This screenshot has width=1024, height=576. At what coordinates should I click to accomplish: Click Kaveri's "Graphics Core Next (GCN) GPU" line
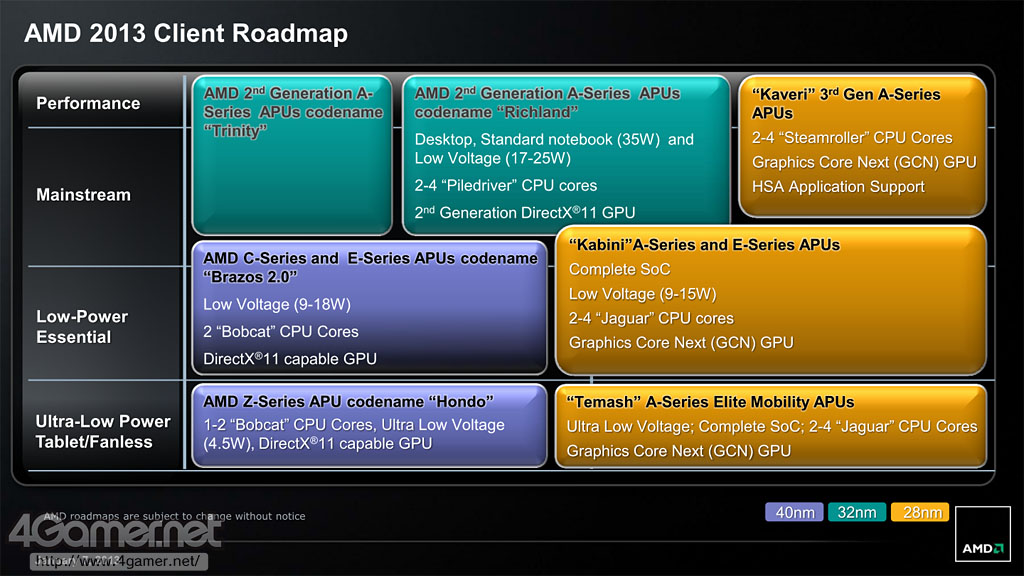pos(864,162)
